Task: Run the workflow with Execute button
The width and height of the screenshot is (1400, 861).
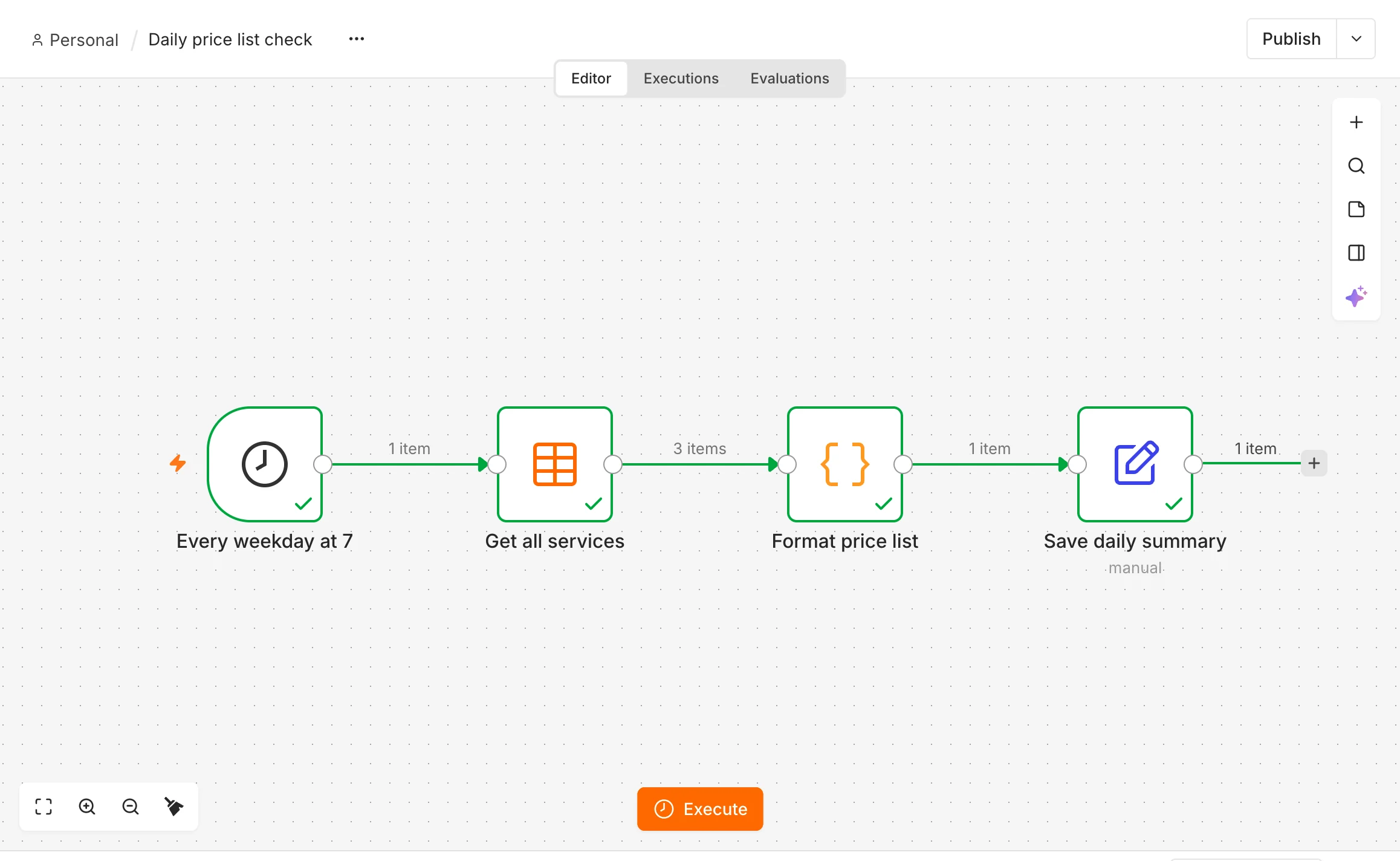Action: pos(700,809)
